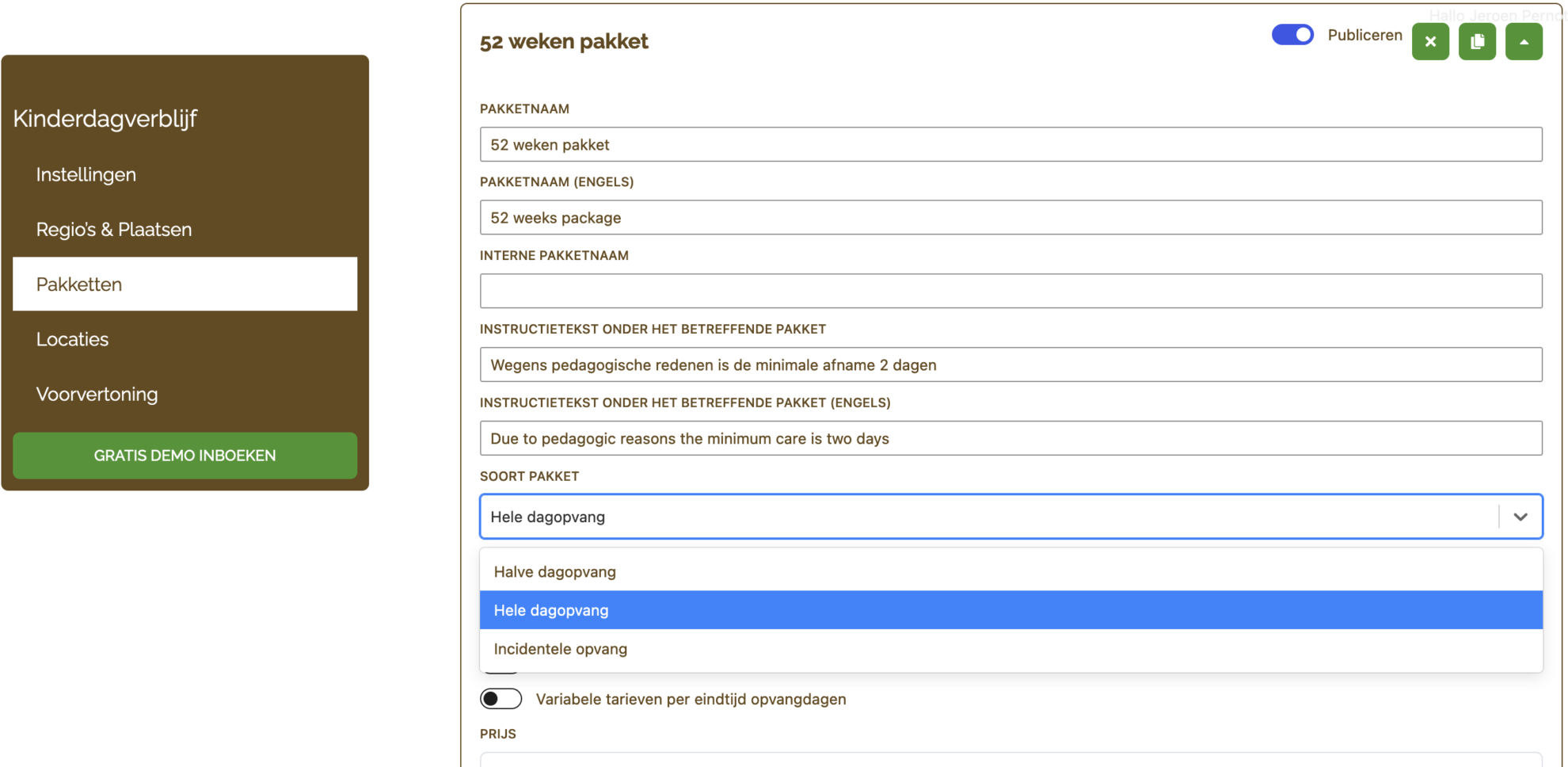
Task: Open the Voorvertoning page
Action: click(x=97, y=394)
